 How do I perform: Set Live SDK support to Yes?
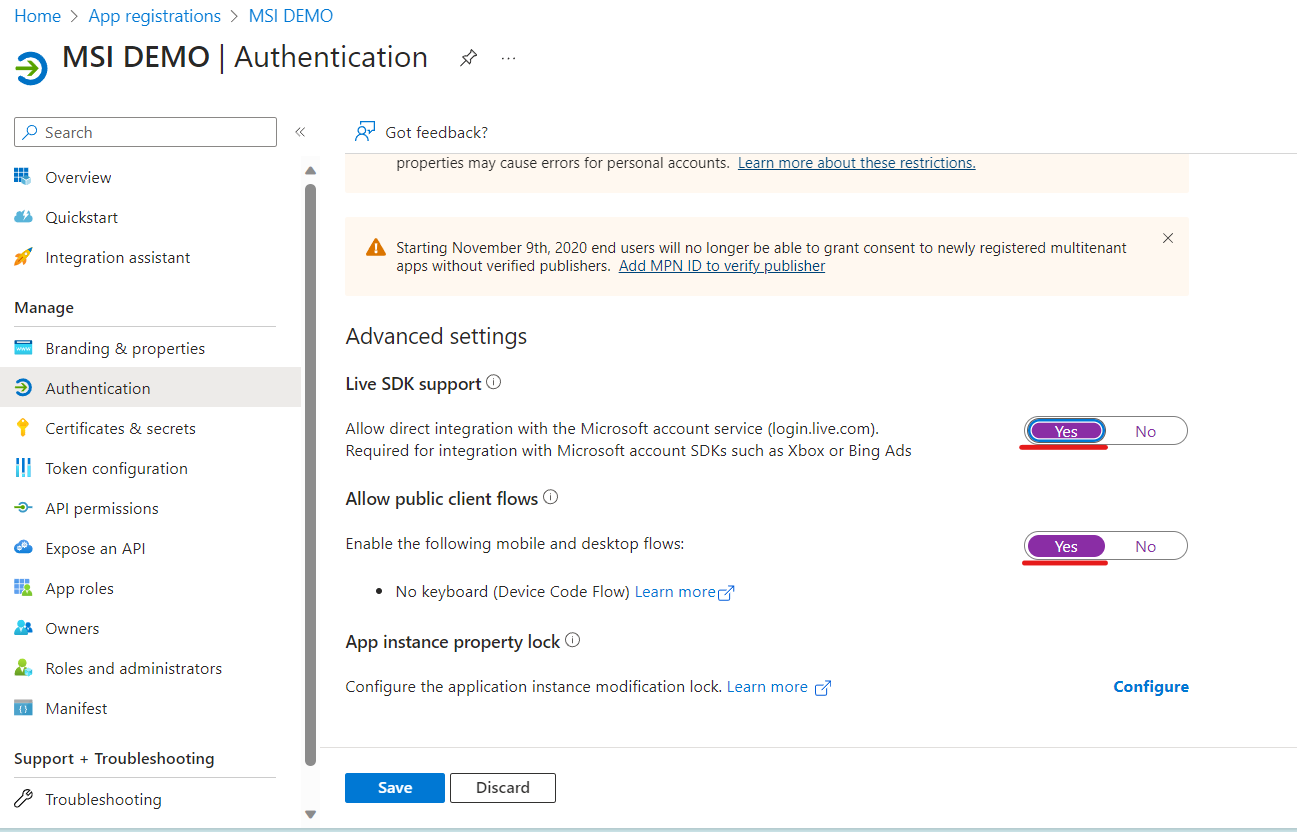1066,431
